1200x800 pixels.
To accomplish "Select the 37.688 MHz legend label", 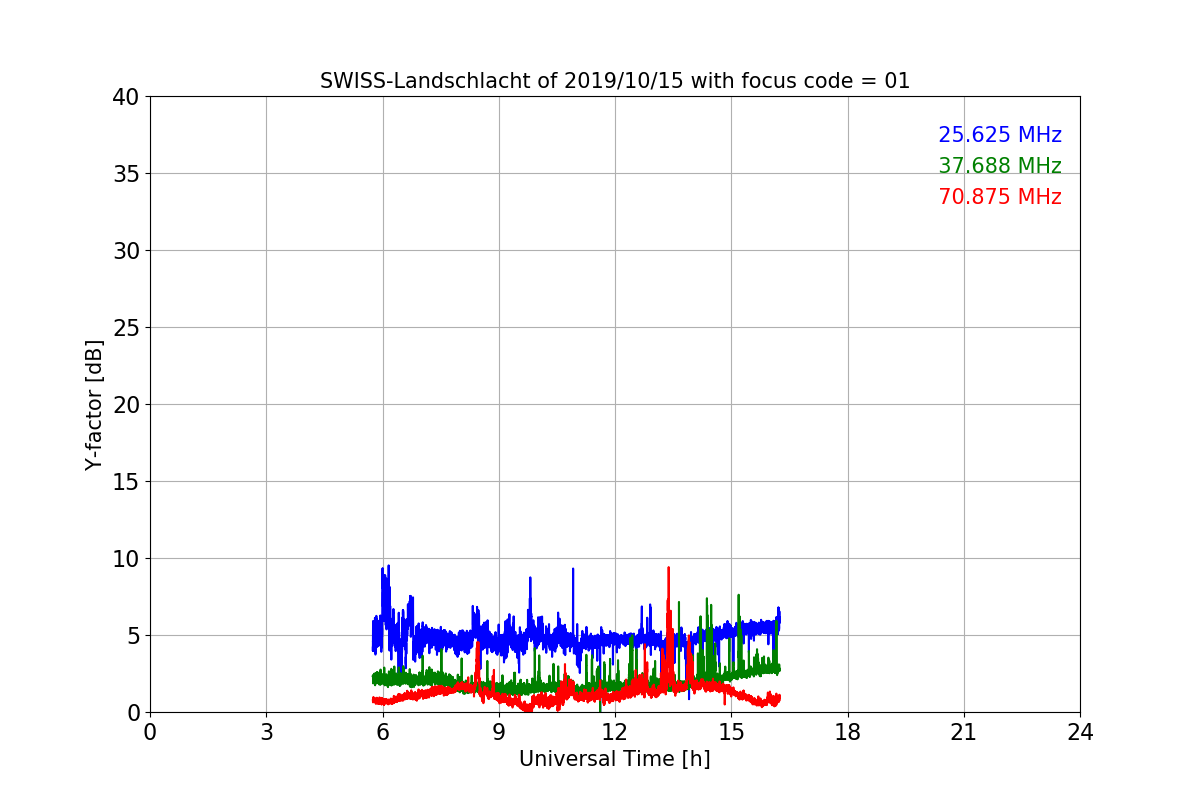I will 1000,166.
